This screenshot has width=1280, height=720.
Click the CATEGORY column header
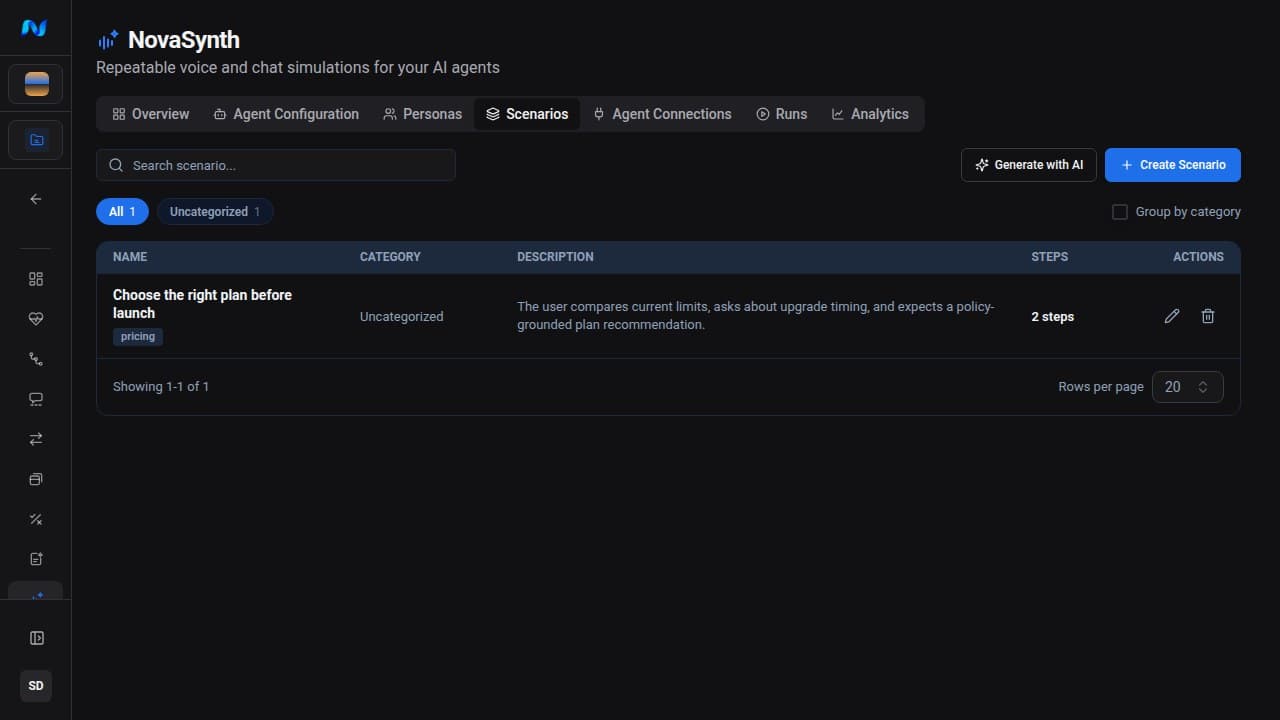tap(390, 257)
